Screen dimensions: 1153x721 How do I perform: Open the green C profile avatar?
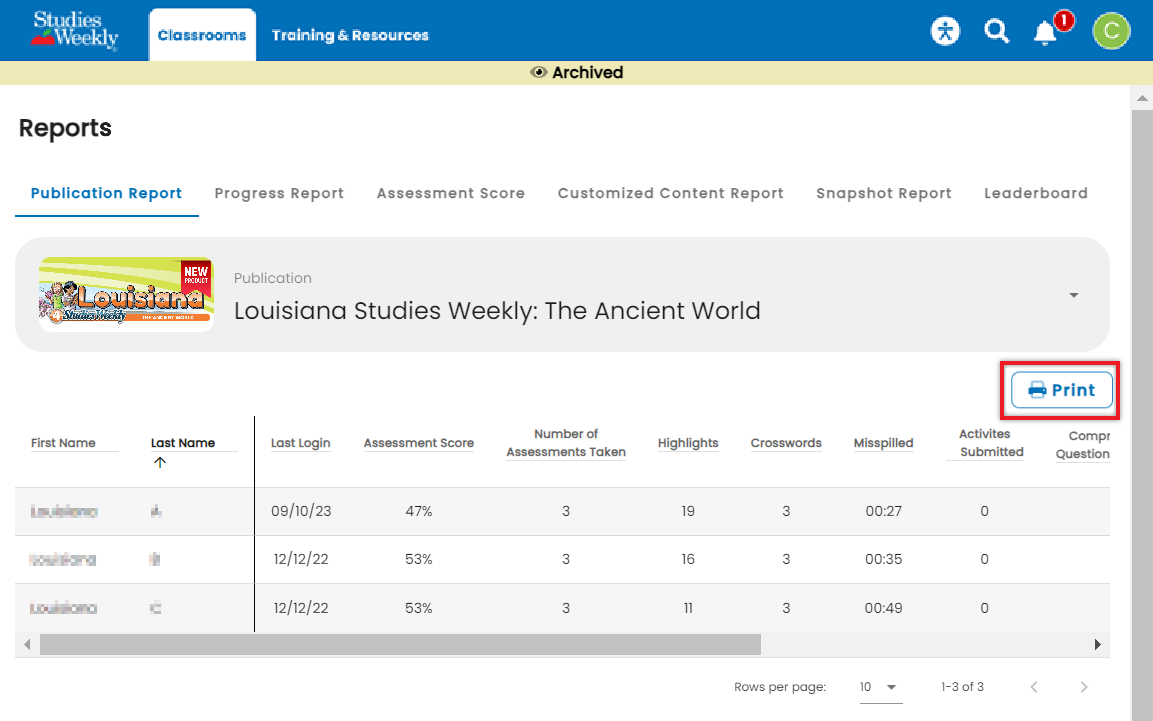coord(1110,31)
